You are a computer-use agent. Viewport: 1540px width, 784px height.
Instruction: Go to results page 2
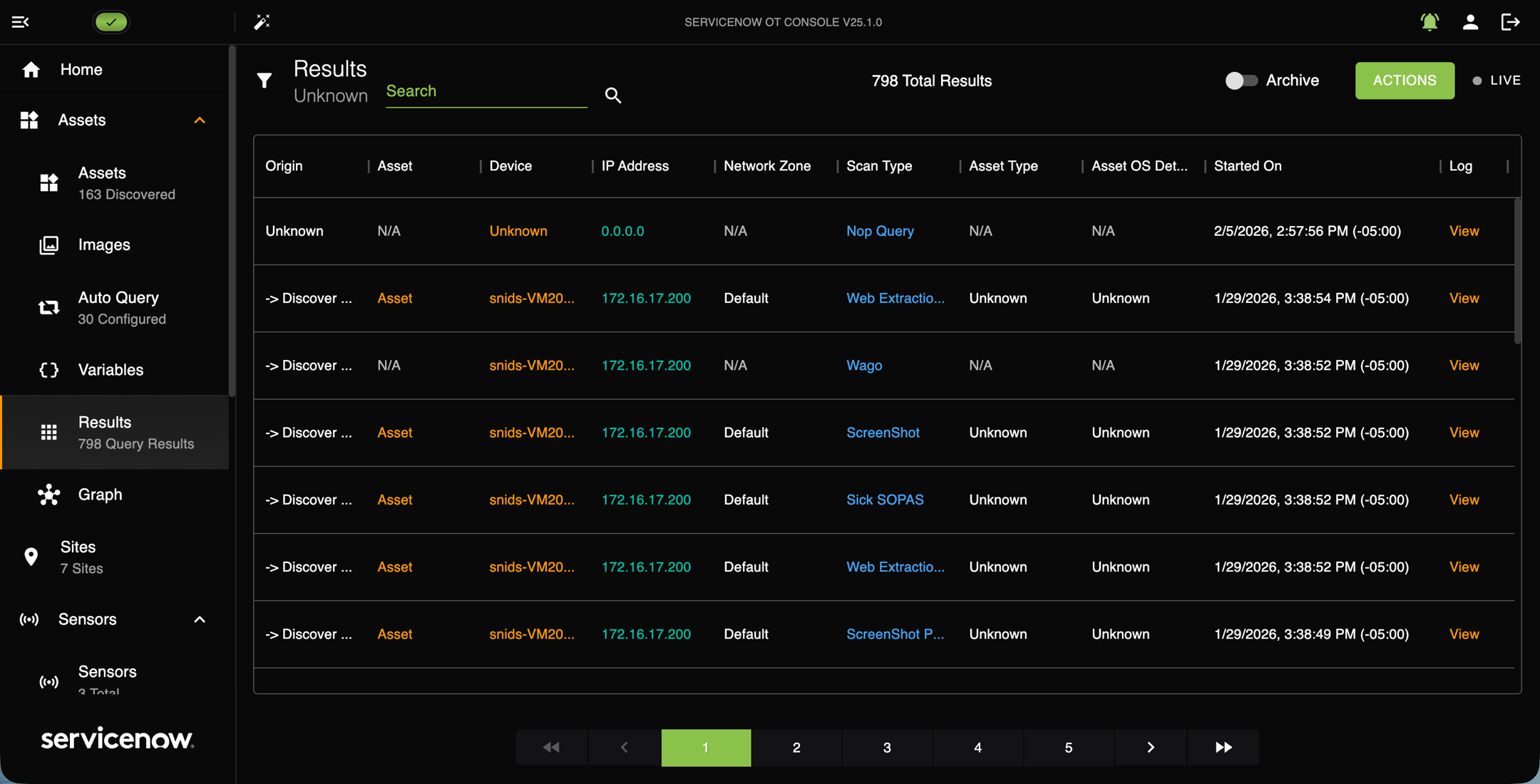796,748
